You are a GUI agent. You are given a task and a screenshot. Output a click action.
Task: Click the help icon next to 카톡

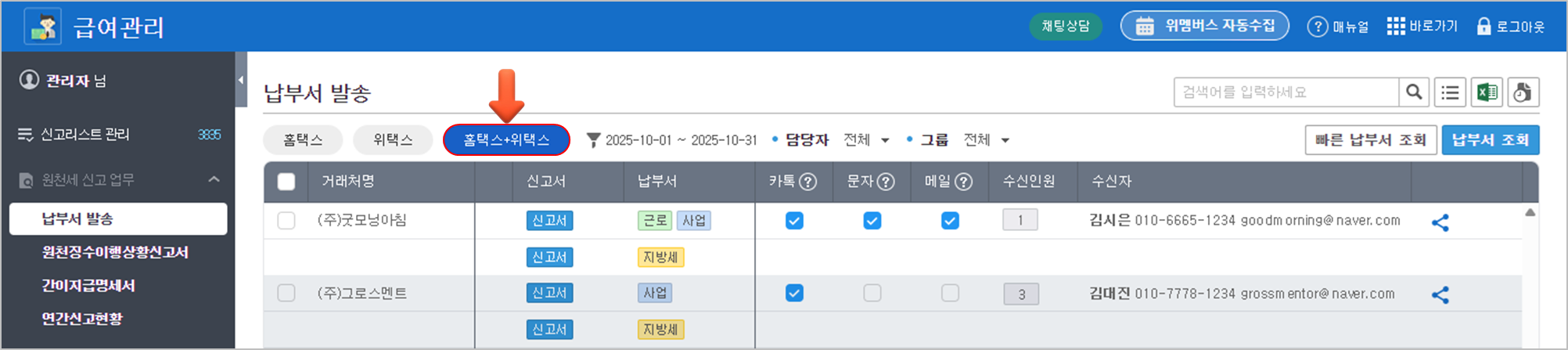click(x=808, y=182)
